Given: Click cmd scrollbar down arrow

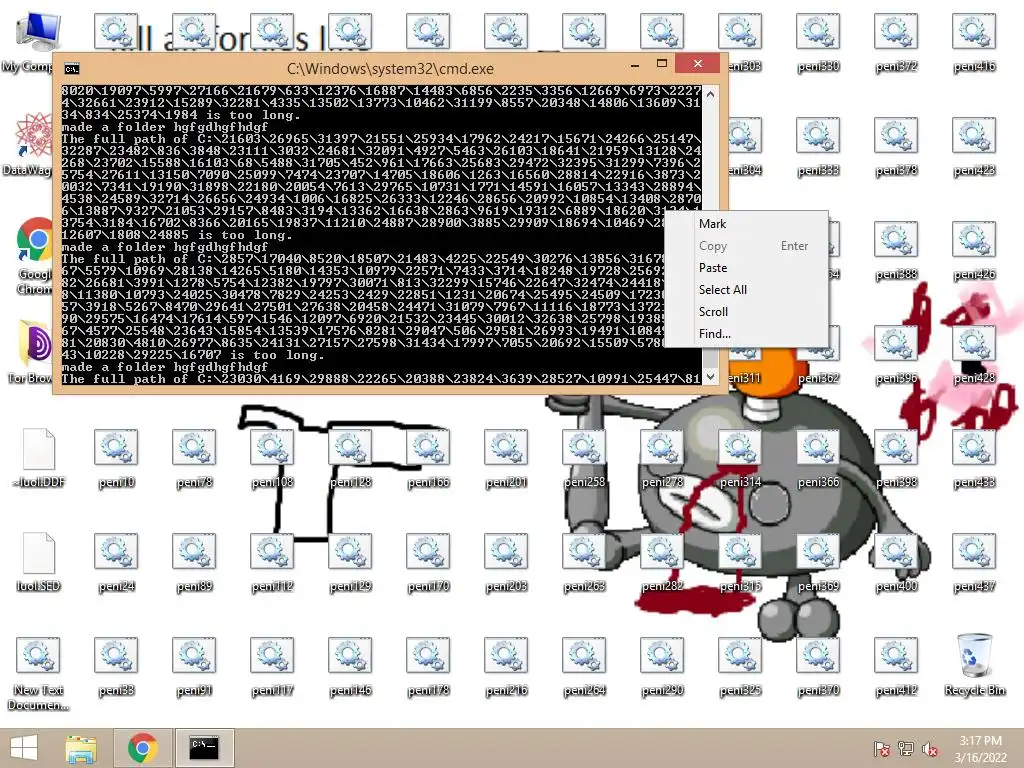Looking at the screenshot, I should click(x=710, y=377).
